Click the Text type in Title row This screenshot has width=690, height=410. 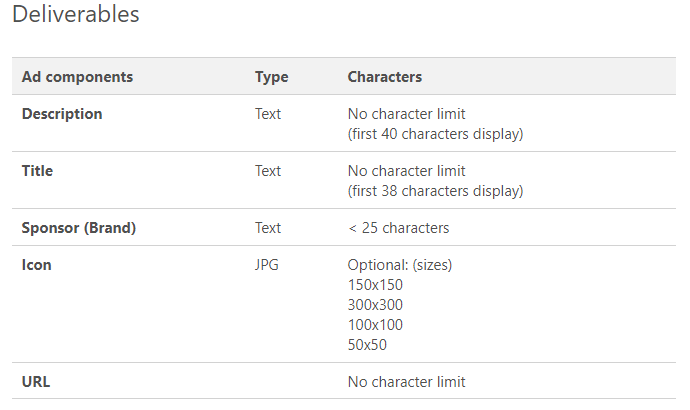pyautogui.click(x=268, y=171)
